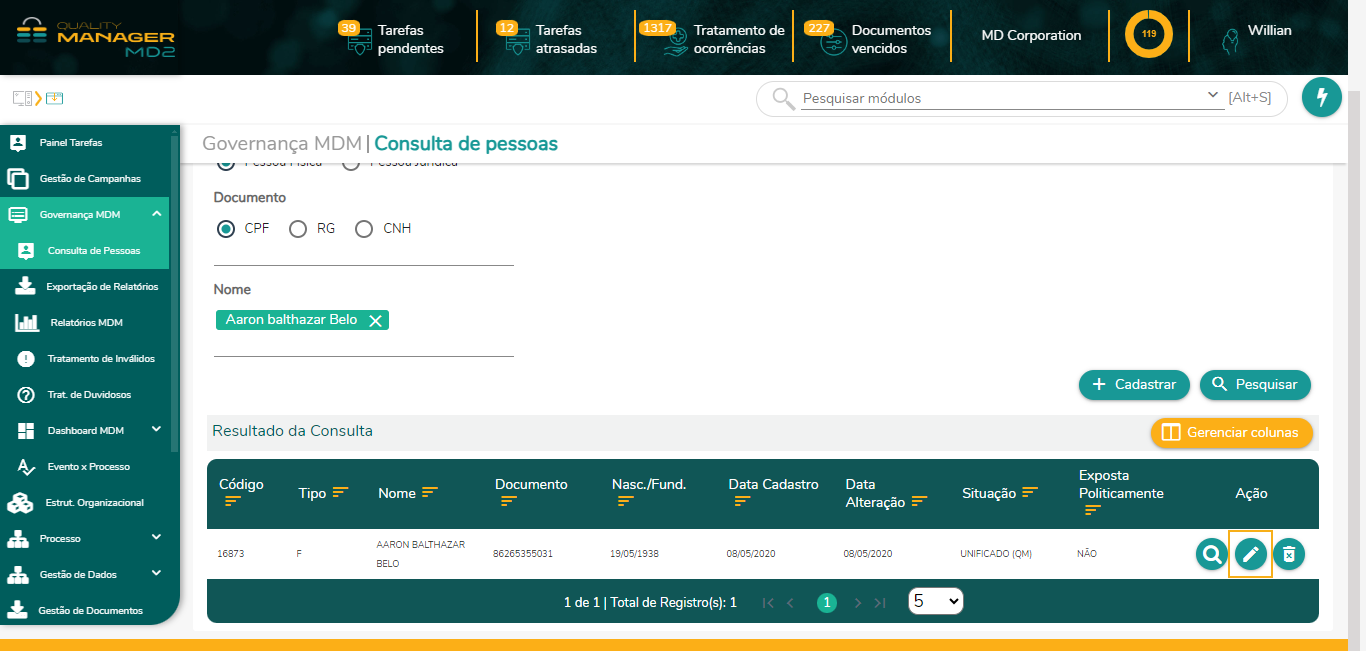This screenshot has width=1366, height=651.
Task: Select the CPF document type
Action: pyautogui.click(x=225, y=228)
